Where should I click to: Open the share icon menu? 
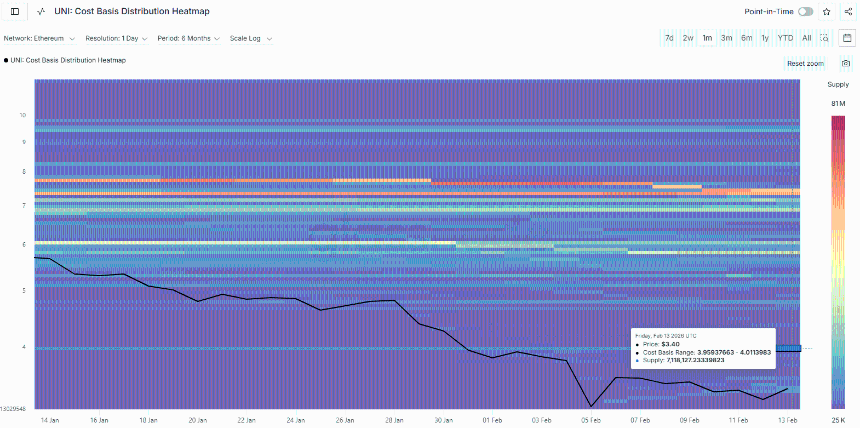click(x=848, y=13)
